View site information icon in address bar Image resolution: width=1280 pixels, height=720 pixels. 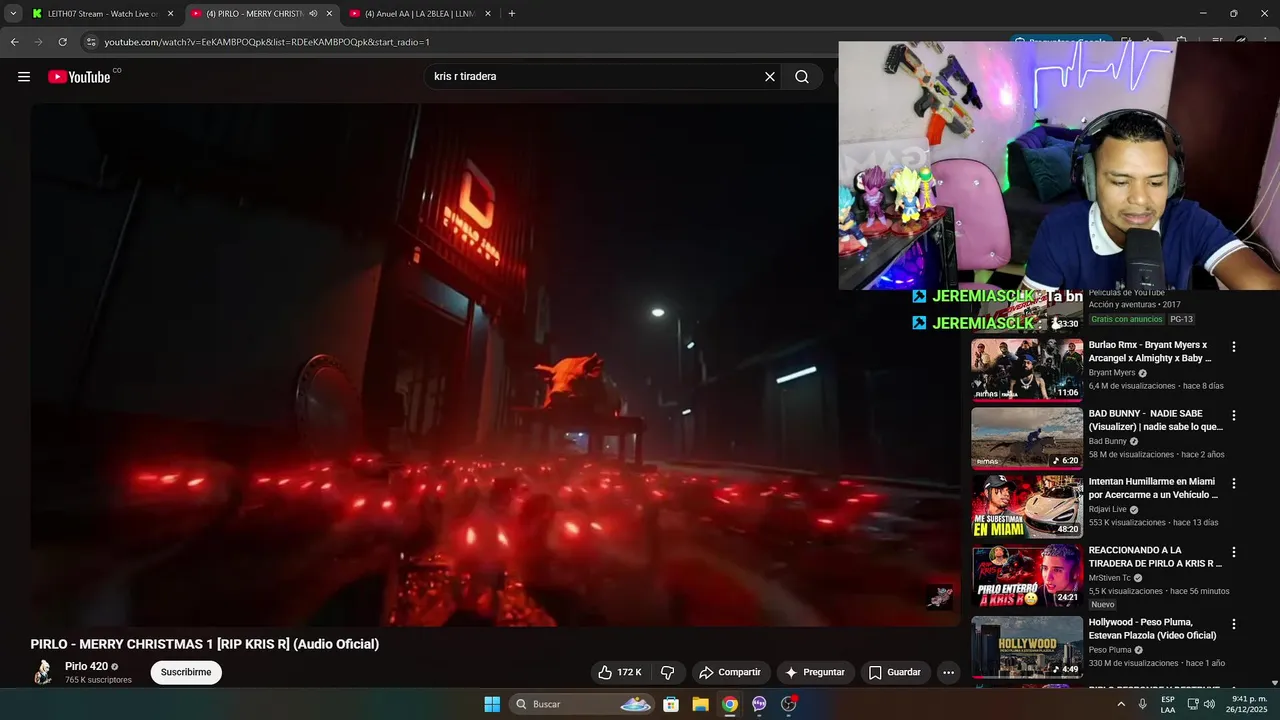point(92,42)
